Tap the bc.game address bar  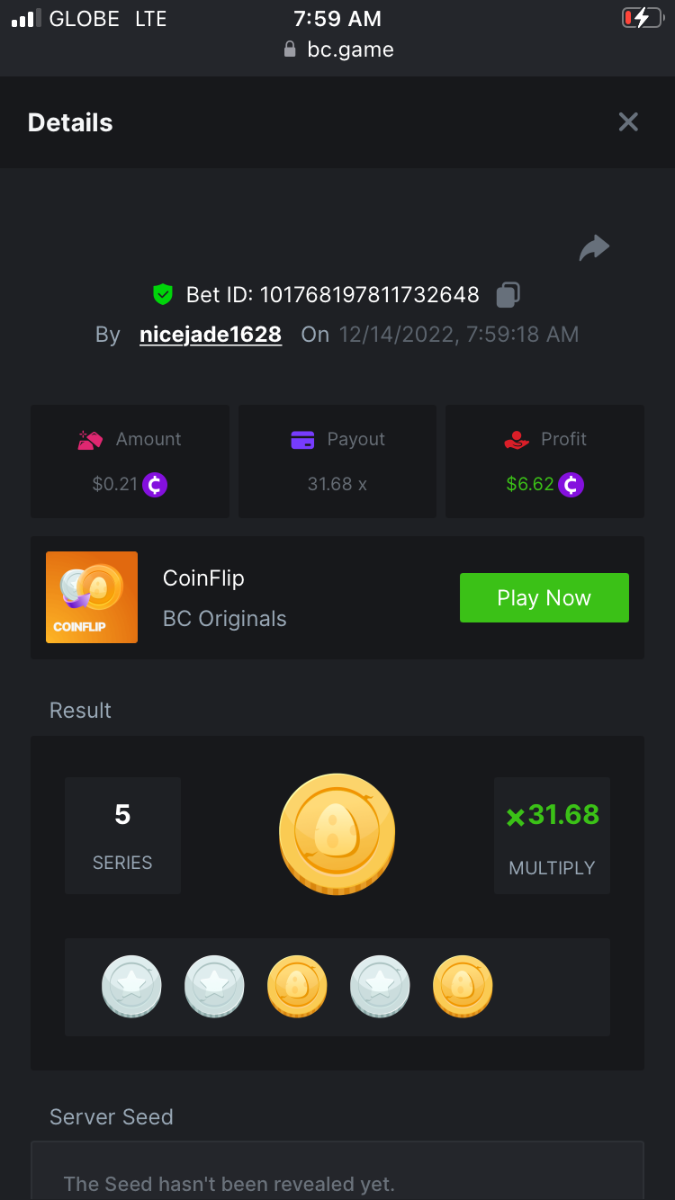pos(338,50)
